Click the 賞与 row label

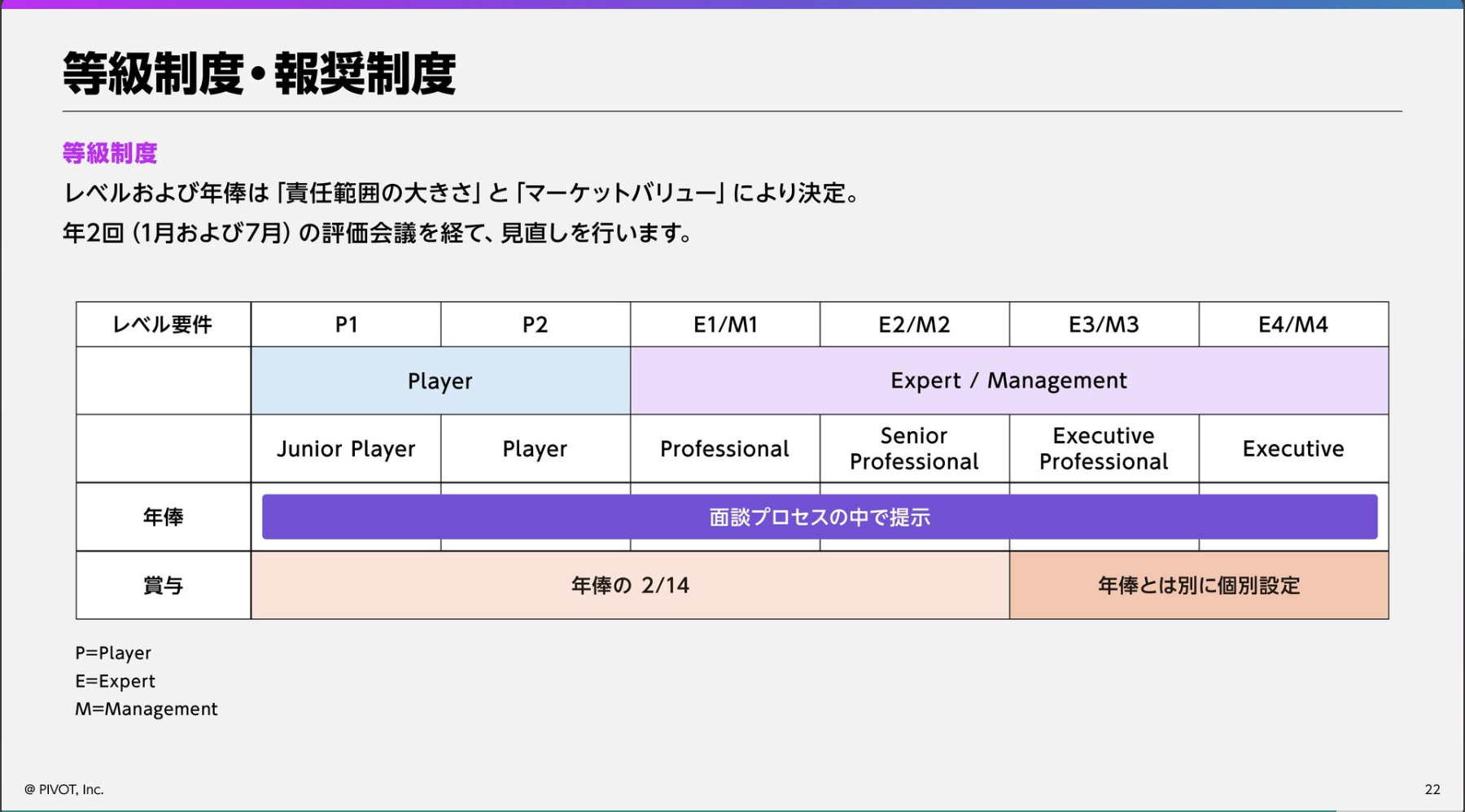point(163,586)
